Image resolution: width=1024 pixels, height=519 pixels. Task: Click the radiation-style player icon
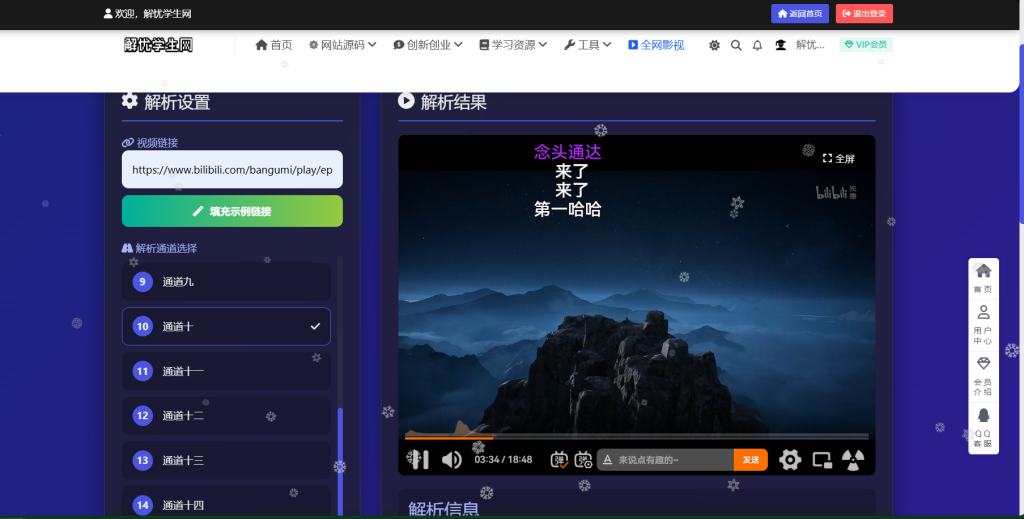point(853,460)
